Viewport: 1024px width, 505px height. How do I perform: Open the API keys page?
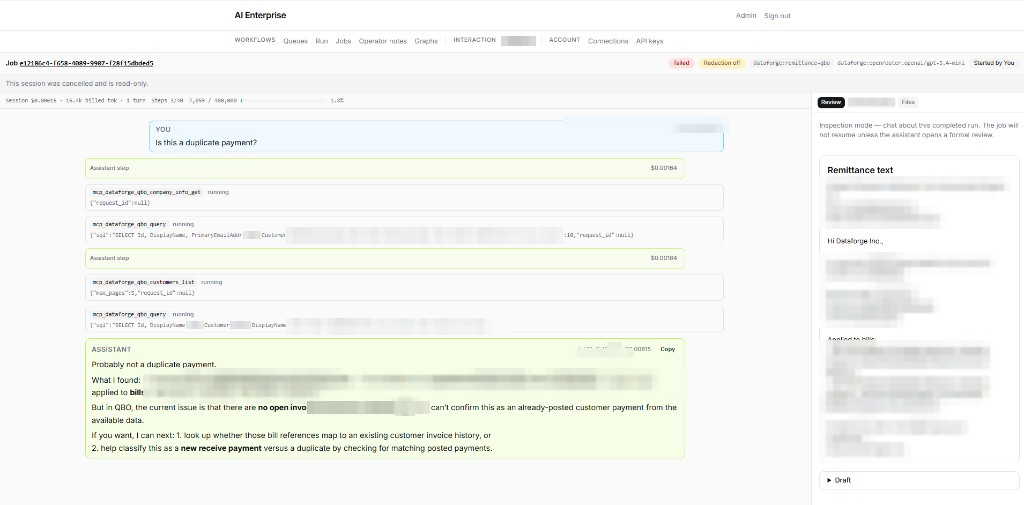pyautogui.click(x=650, y=41)
